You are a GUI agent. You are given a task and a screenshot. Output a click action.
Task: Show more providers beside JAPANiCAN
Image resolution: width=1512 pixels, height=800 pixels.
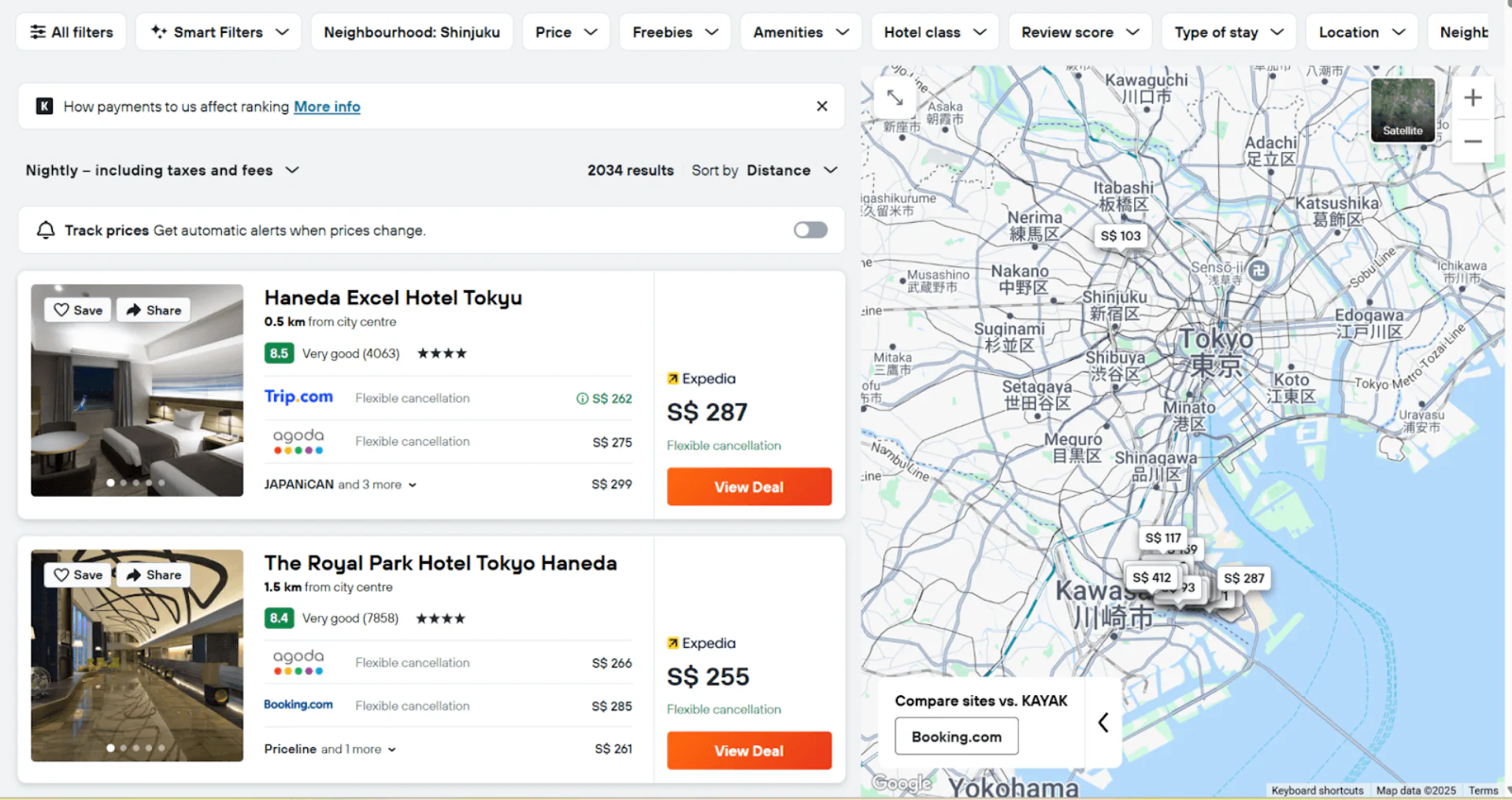pos(377,484)
